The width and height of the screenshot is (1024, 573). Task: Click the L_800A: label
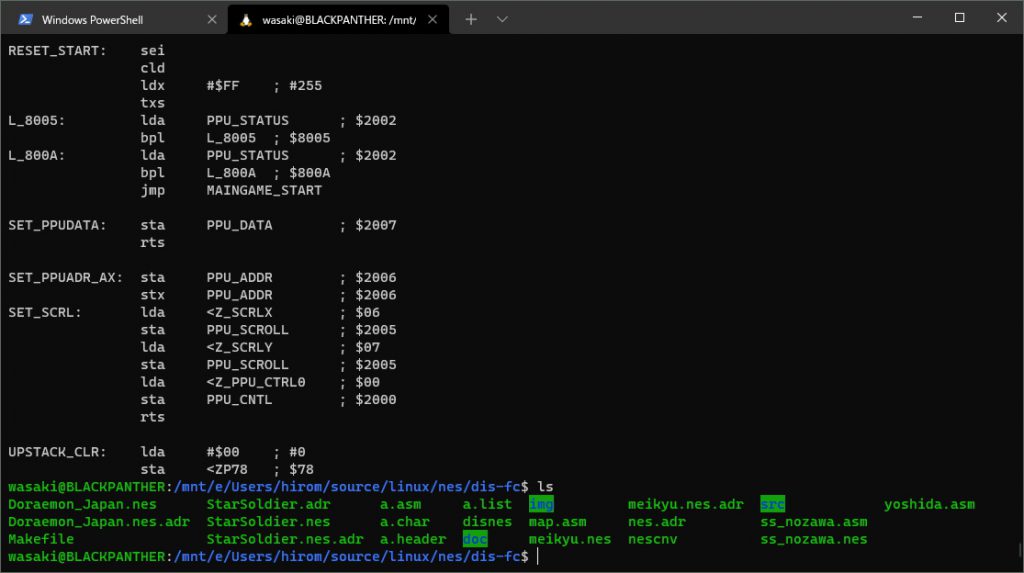tap(37, 156)
